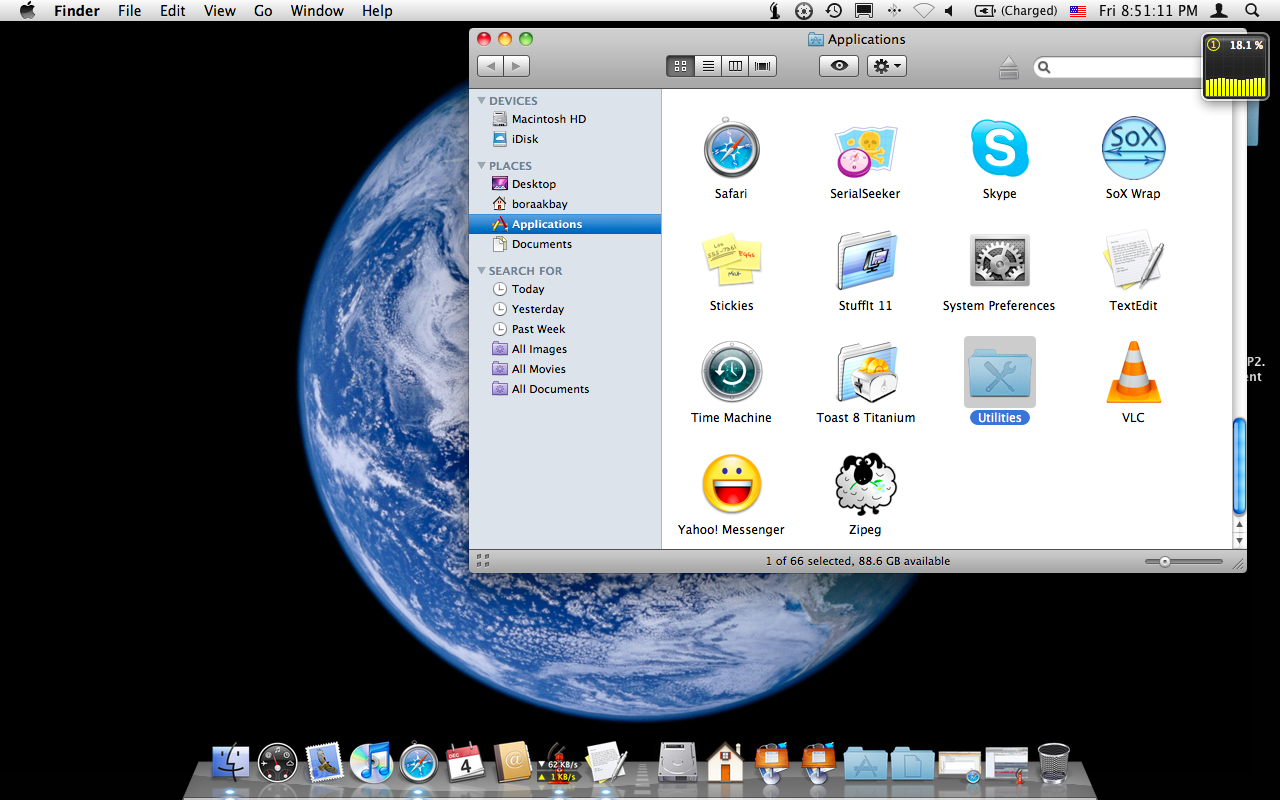Open the Safari app in Applications window

731,148
